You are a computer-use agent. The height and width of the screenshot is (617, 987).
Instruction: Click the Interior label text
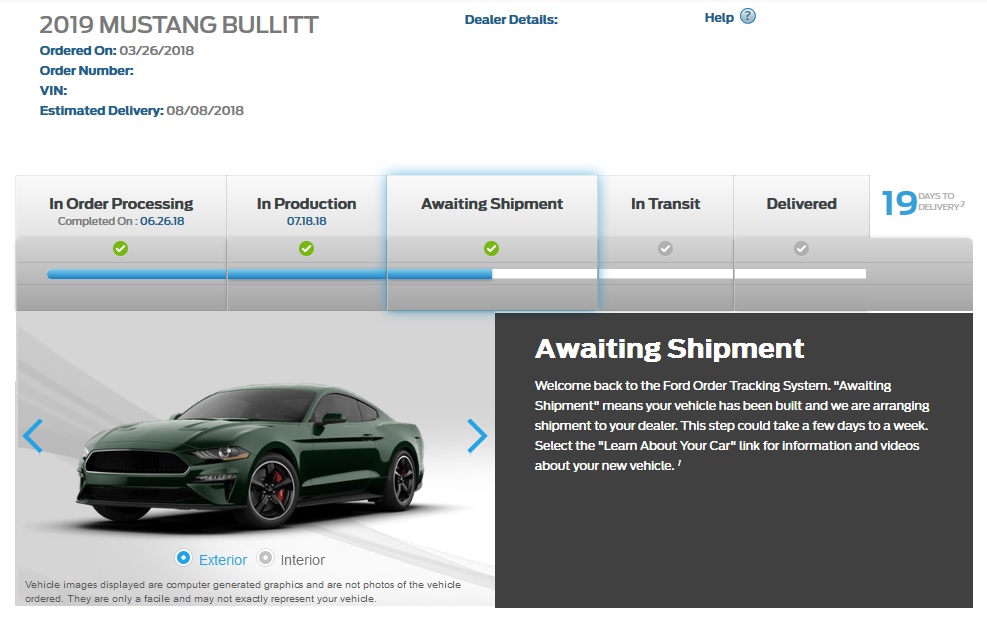[x=303, y=560]
